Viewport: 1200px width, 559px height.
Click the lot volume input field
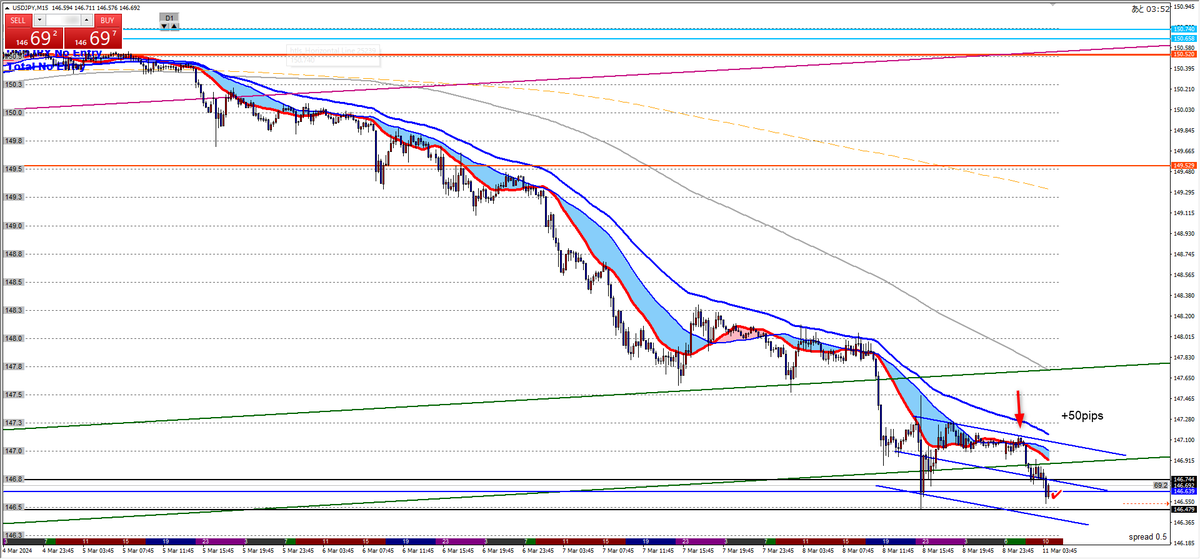[63, 20]
